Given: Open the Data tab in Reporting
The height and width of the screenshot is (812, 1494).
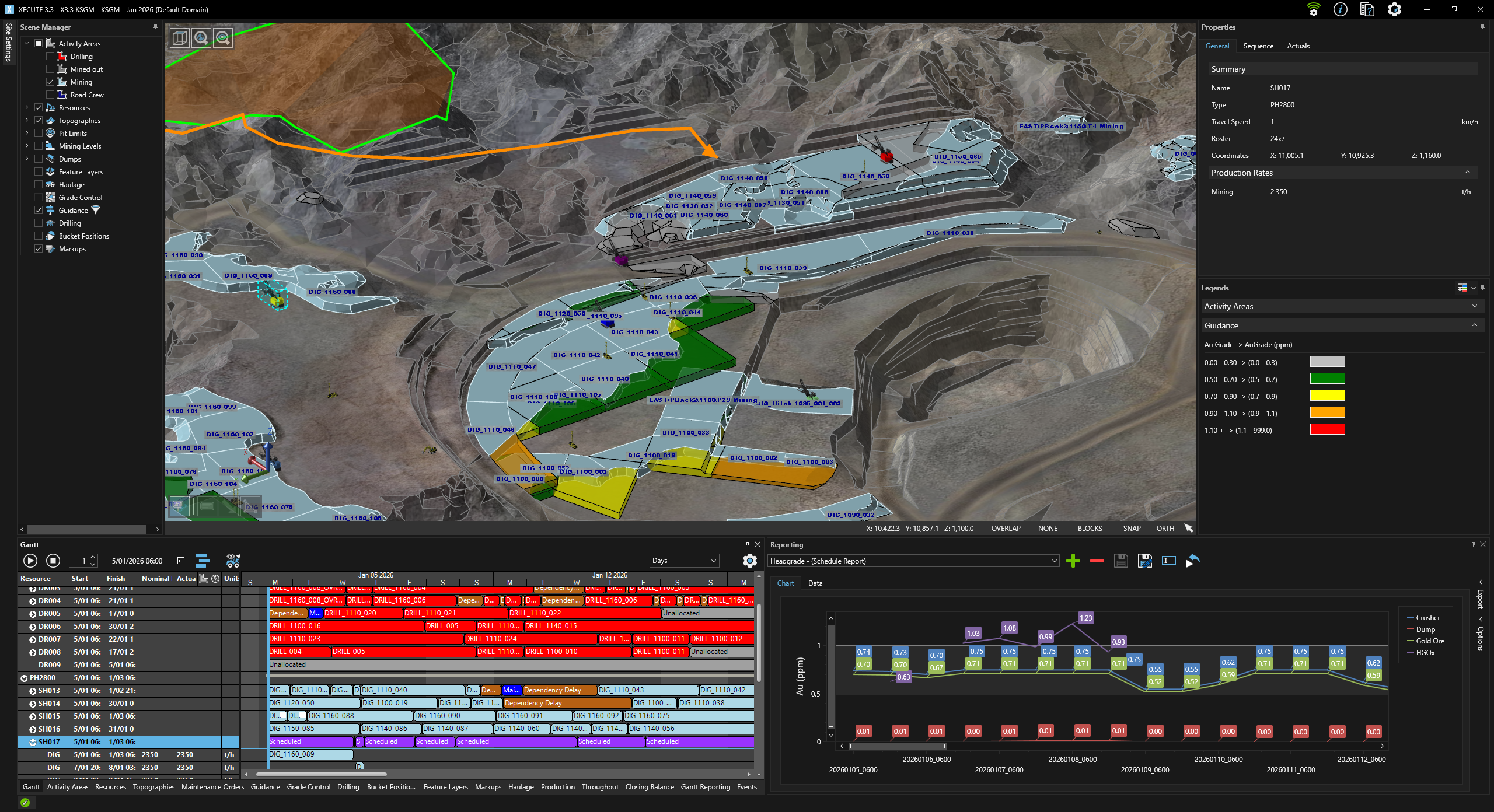Looking at the screenshot, I should [x=815, y=583].
